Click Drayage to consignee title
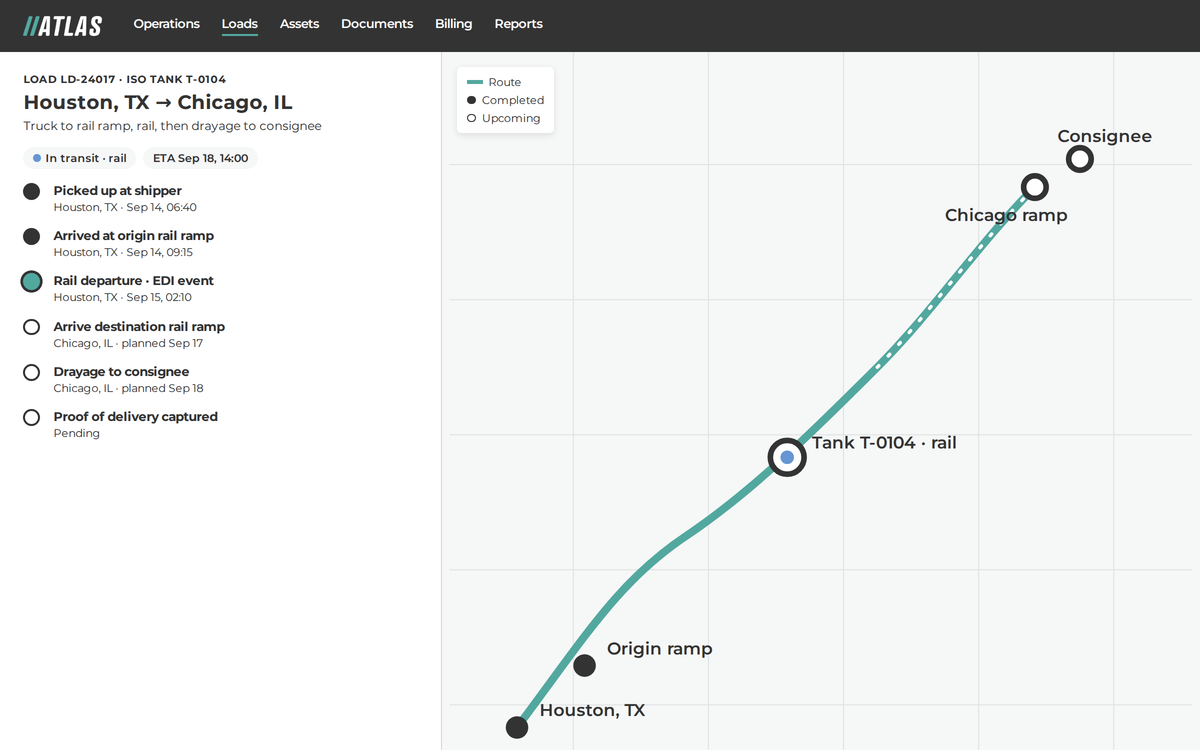 coord(121,372)
